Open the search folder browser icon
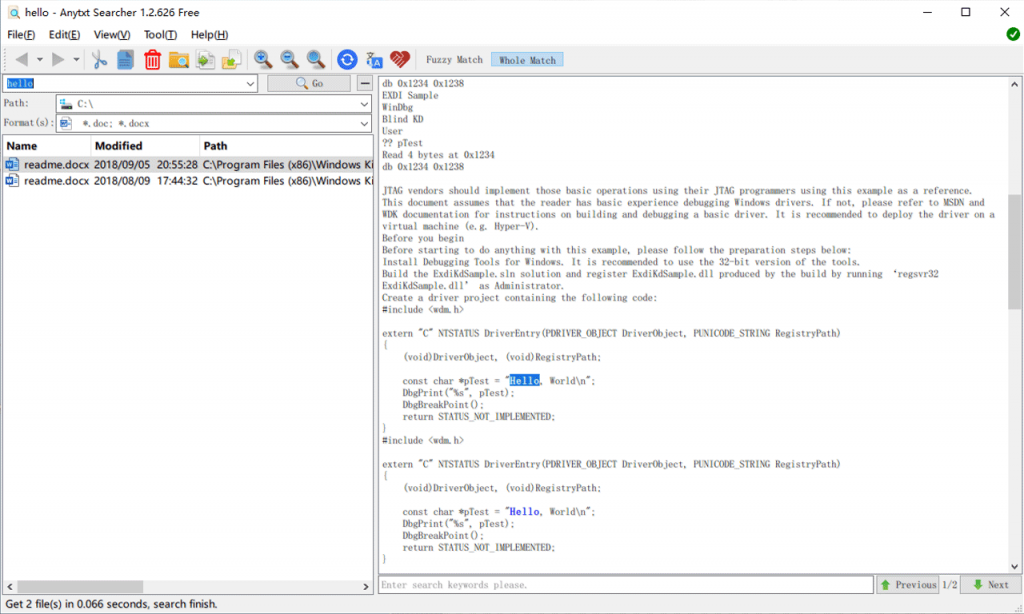Viewport: 1024px width, 614px height. (179, 59)
